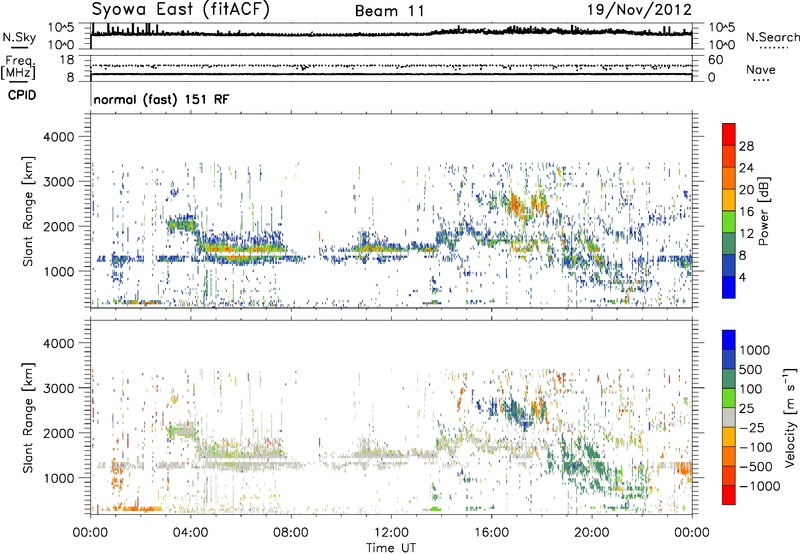Click the 'Nave' legend label
The height and width of the screenshot is (554, 800).
click(x=761, y=69)
